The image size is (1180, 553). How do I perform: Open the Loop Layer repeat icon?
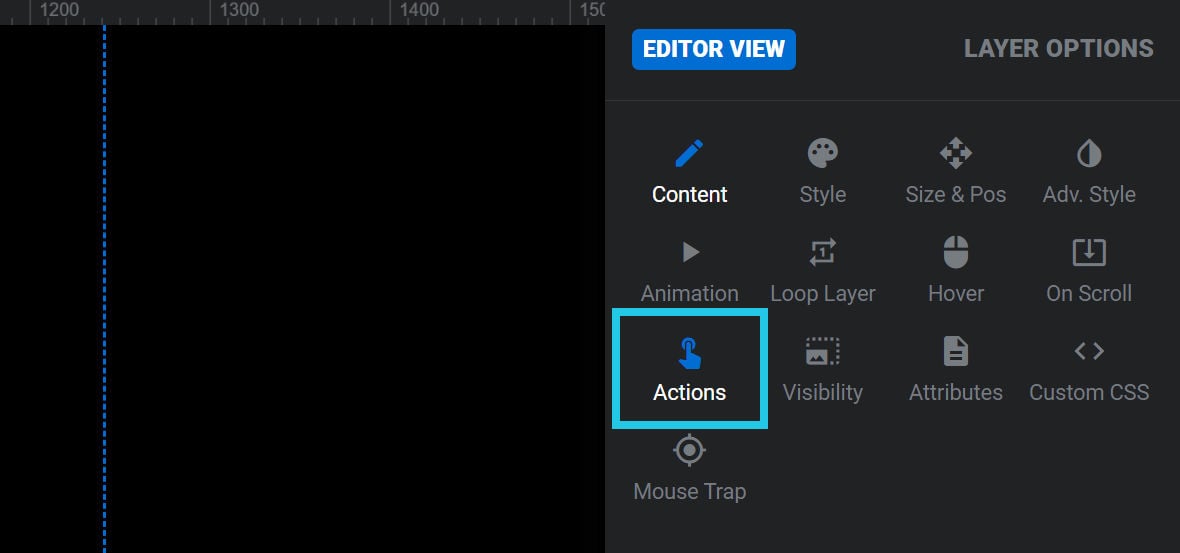(823, 252)
